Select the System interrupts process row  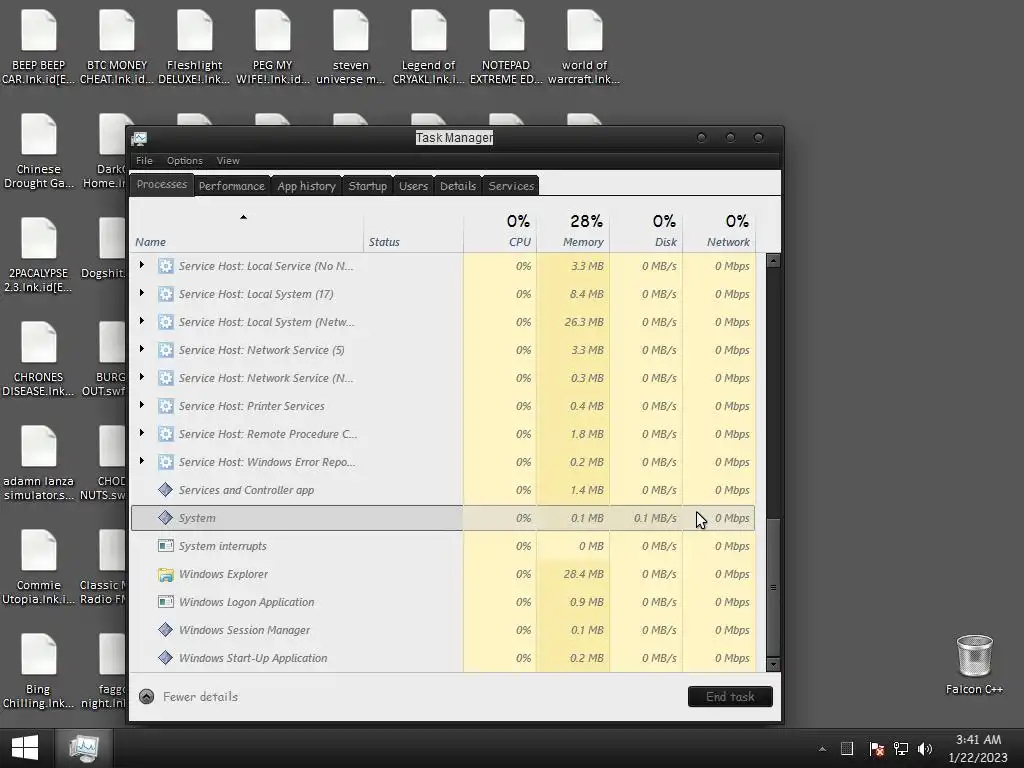(x=443, y=546)
